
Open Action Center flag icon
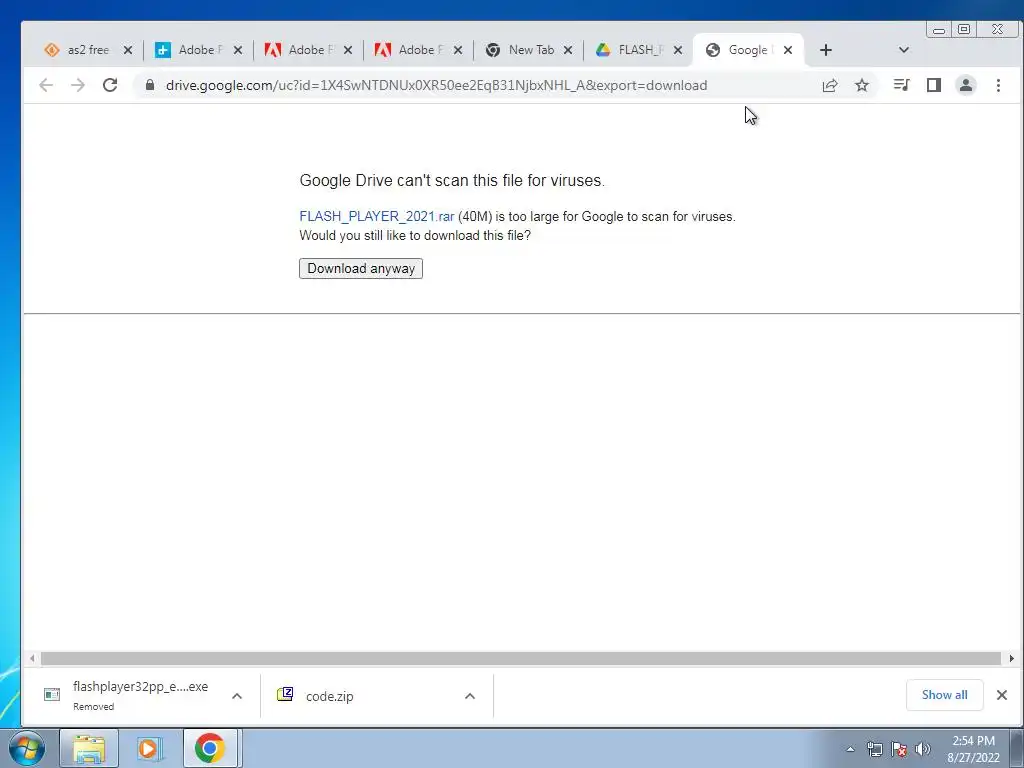pos(899,749)
